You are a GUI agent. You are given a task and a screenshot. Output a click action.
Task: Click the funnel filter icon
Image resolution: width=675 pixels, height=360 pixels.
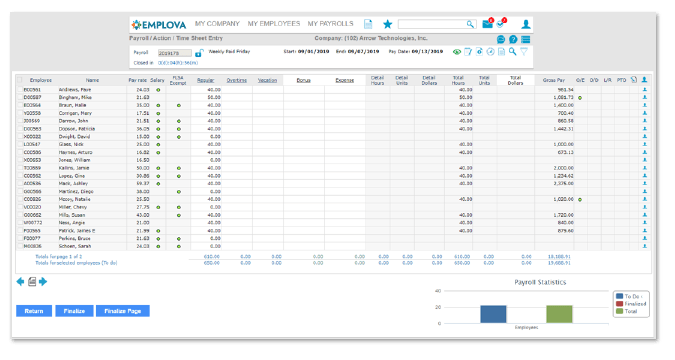[524, 52]
